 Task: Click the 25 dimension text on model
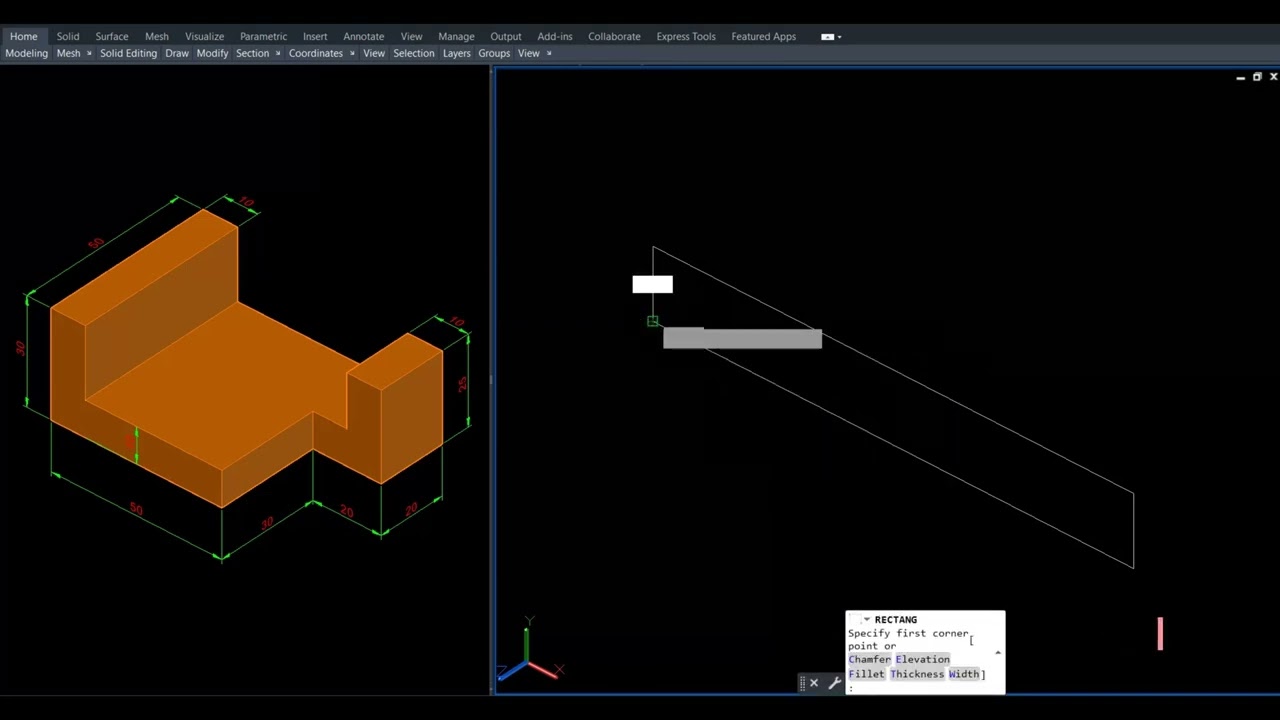pos(462,384)
